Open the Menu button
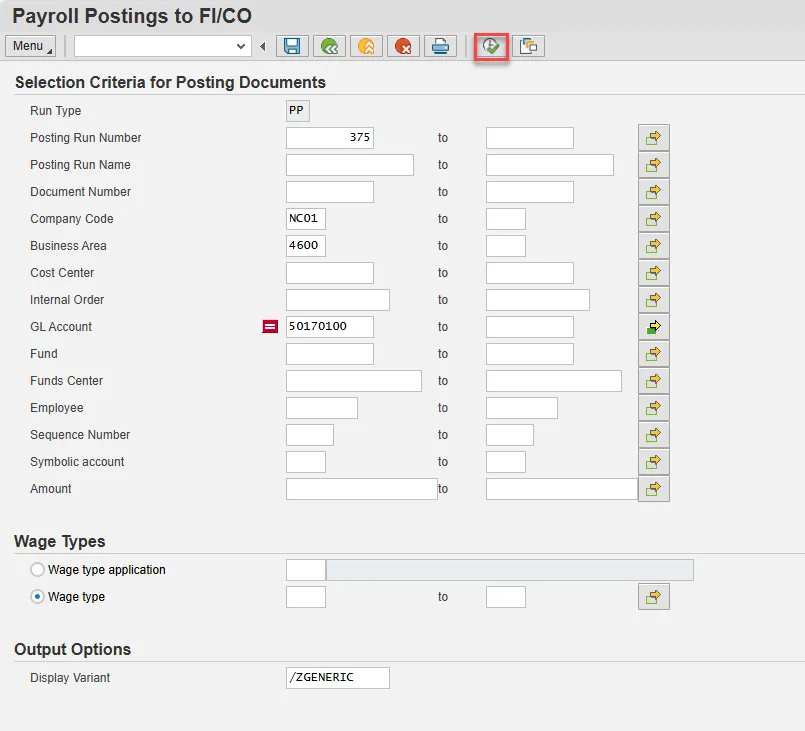The image size is (805, 731). (30, 46)
